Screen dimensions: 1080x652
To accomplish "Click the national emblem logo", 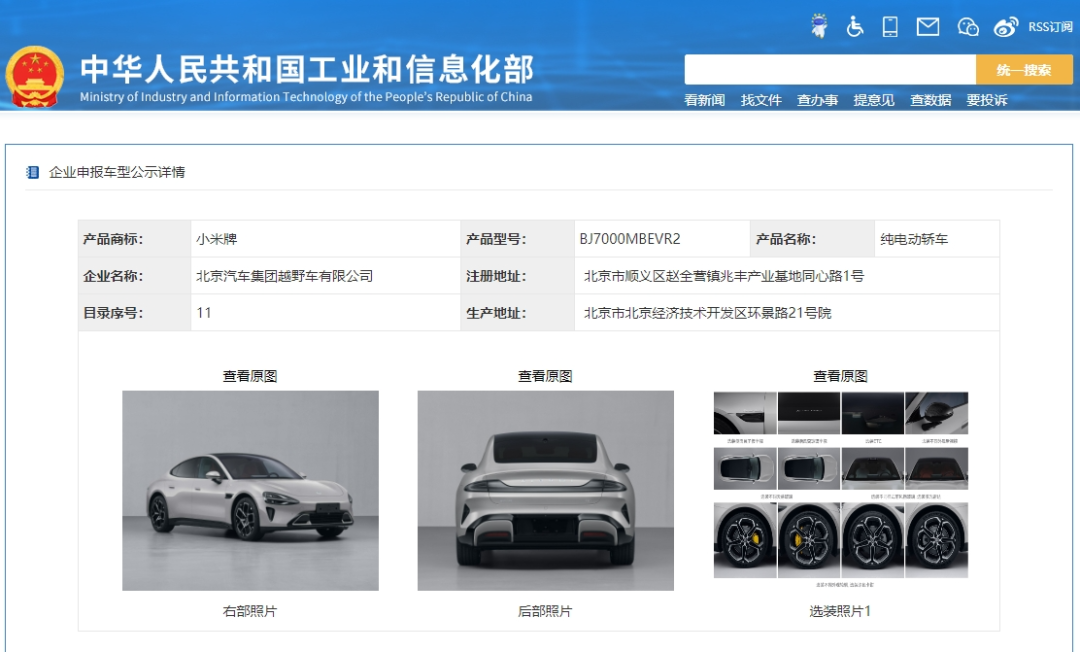I will tap(35, 76).
